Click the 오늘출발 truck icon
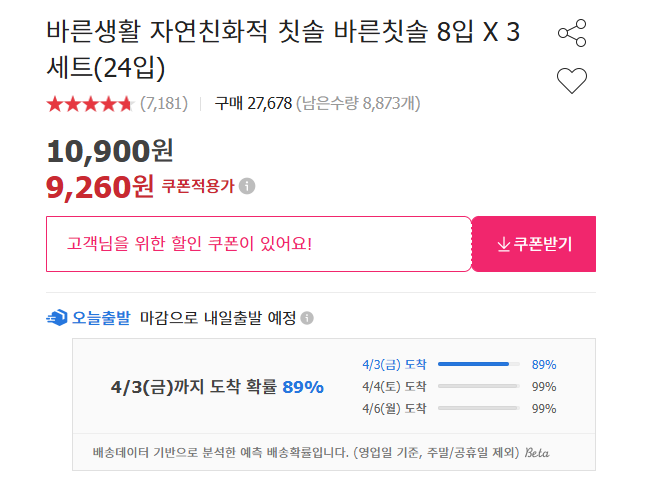671x480 pixels. (x=56, y=318)
